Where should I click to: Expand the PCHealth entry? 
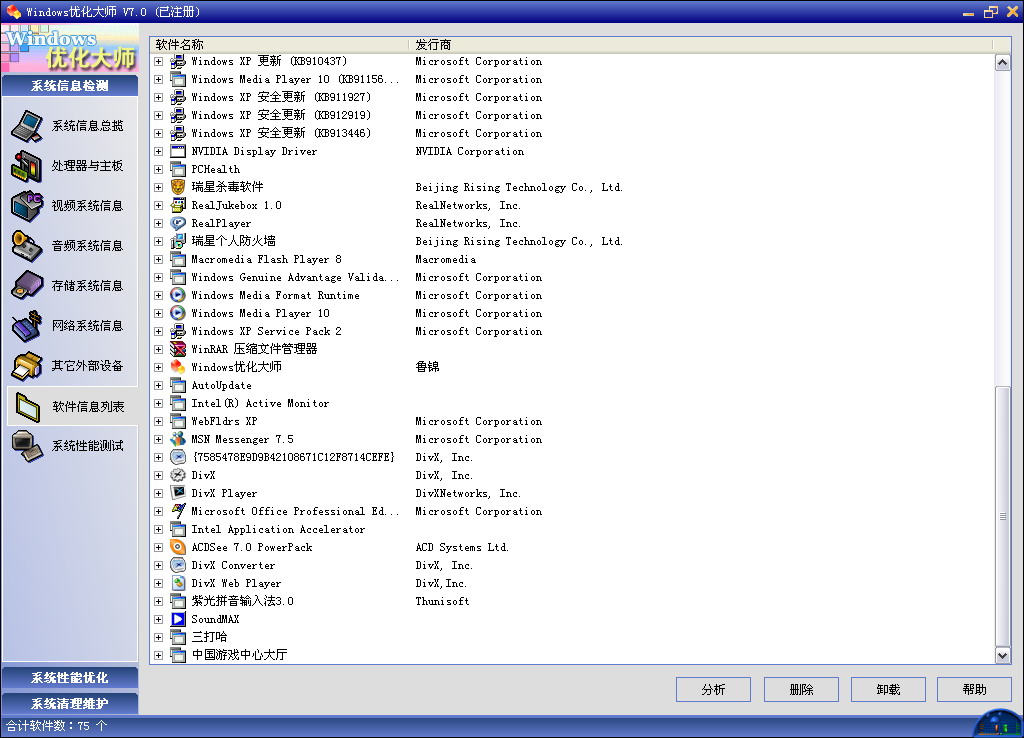coord(158,169)
